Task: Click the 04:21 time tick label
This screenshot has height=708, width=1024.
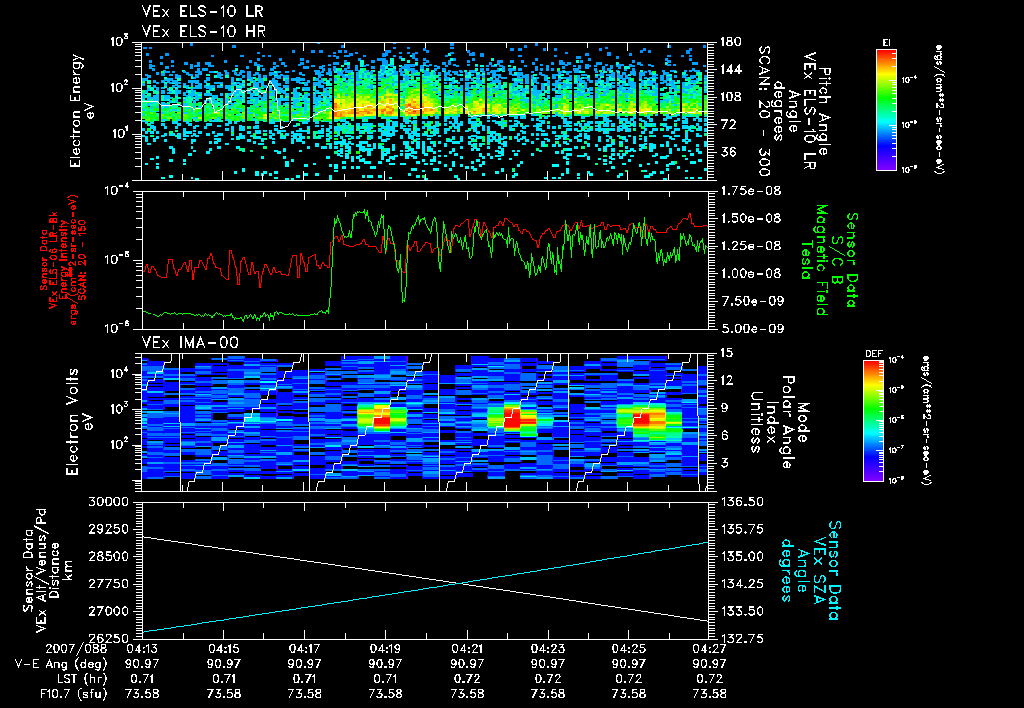Action: 467,649
